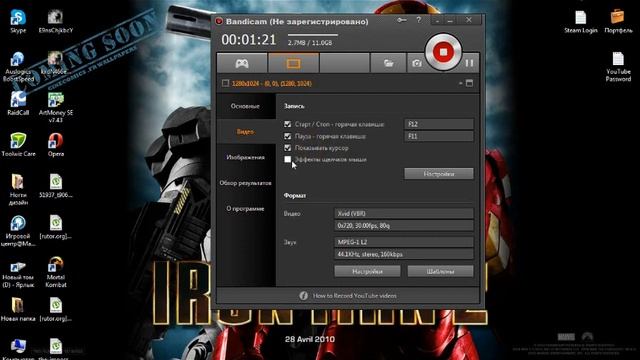Image resolution: width=640 pixels, height=360 pixels.
Task: Open the output folder icon in Bandicam
Action: tap(388, 63)
